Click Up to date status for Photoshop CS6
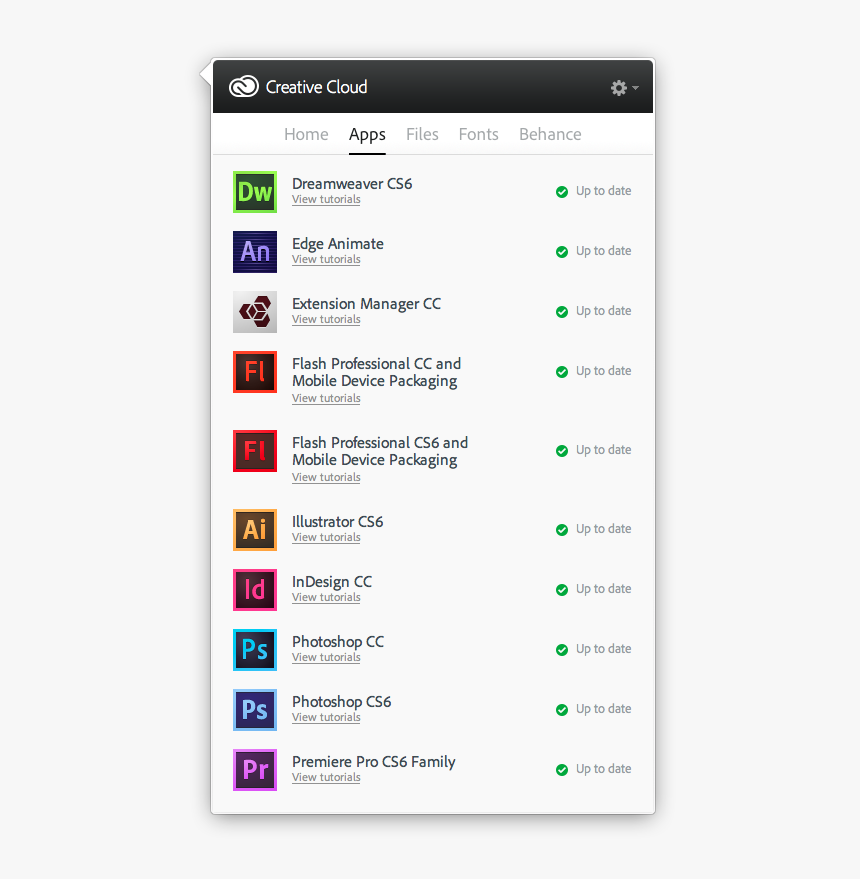 603,709
